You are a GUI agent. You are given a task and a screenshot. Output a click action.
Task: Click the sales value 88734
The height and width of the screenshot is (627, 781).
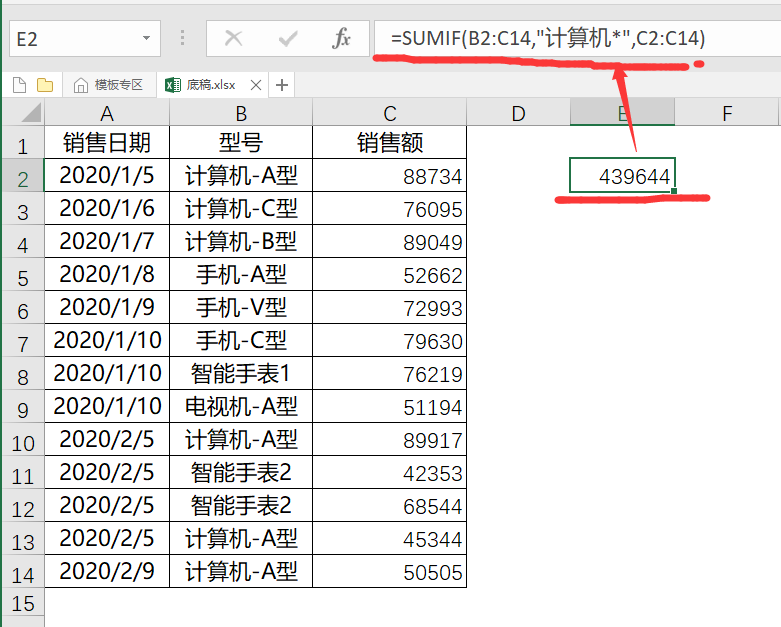coord(390,176)
